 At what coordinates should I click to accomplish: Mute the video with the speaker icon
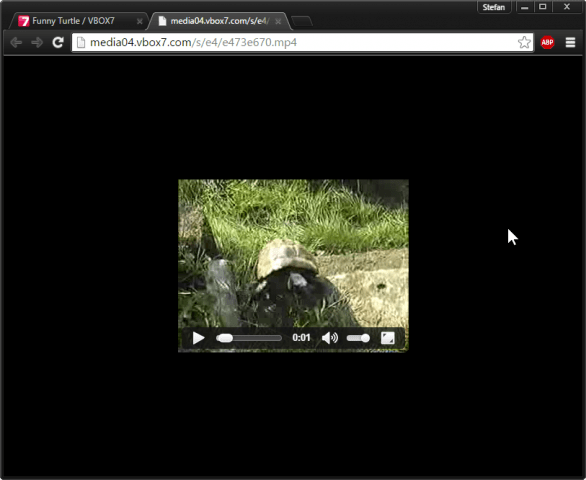point(330,338)
